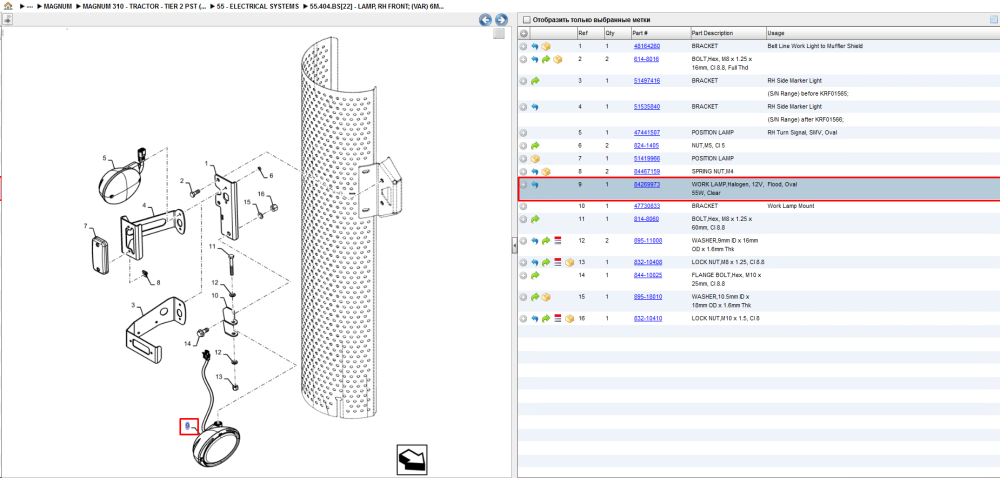The height and width of the screenshot is (478, 1000).
Task: Toggle the add circle for part 47730833
Action: (x=524, y=206)
